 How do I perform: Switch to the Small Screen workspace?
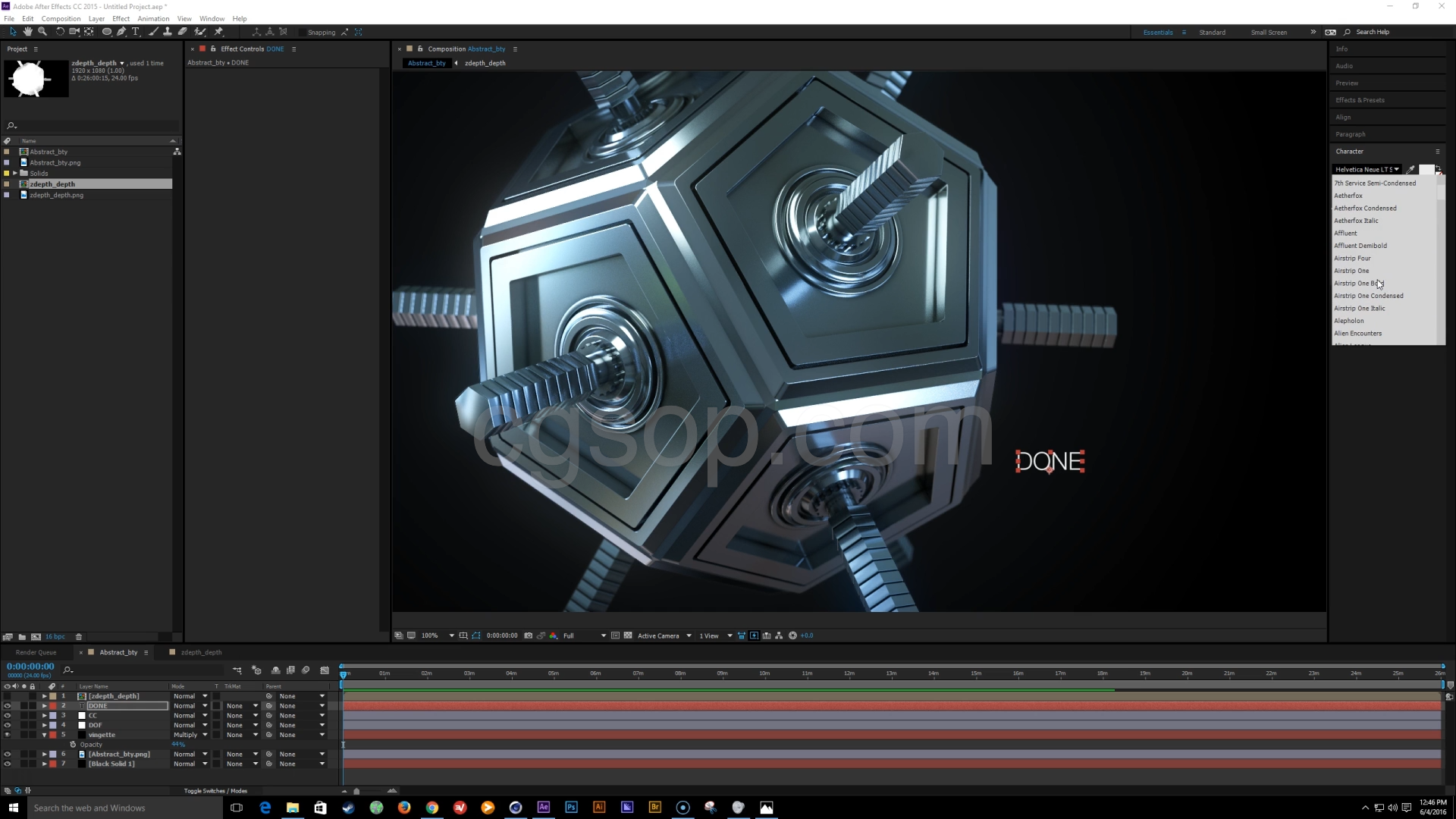[1269, 33]
